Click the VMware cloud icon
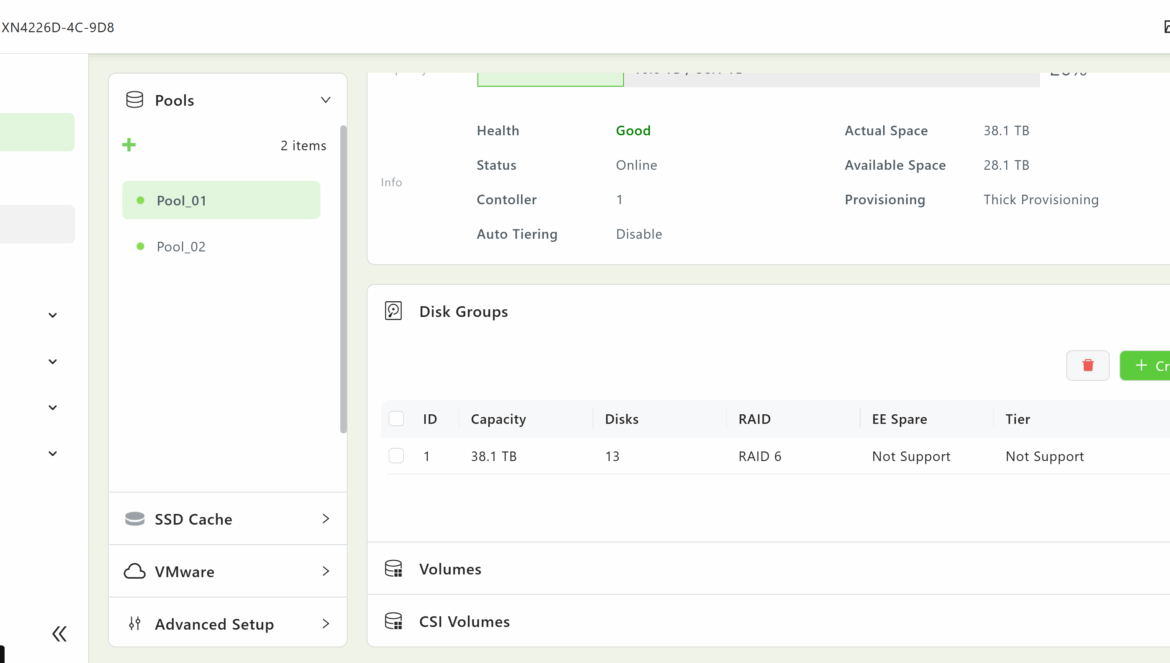 coord(134,571)
